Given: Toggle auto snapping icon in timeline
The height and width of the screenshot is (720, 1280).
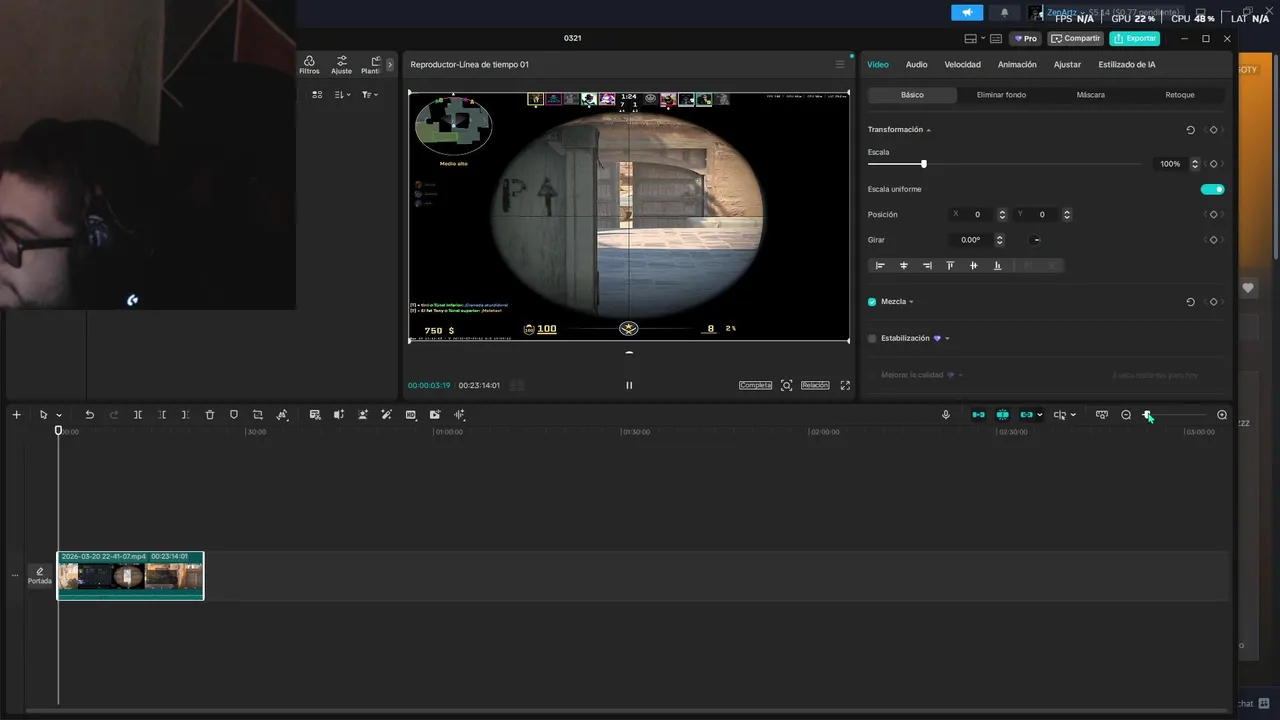Looking at the screenshot, I should tap(1002, 415).
